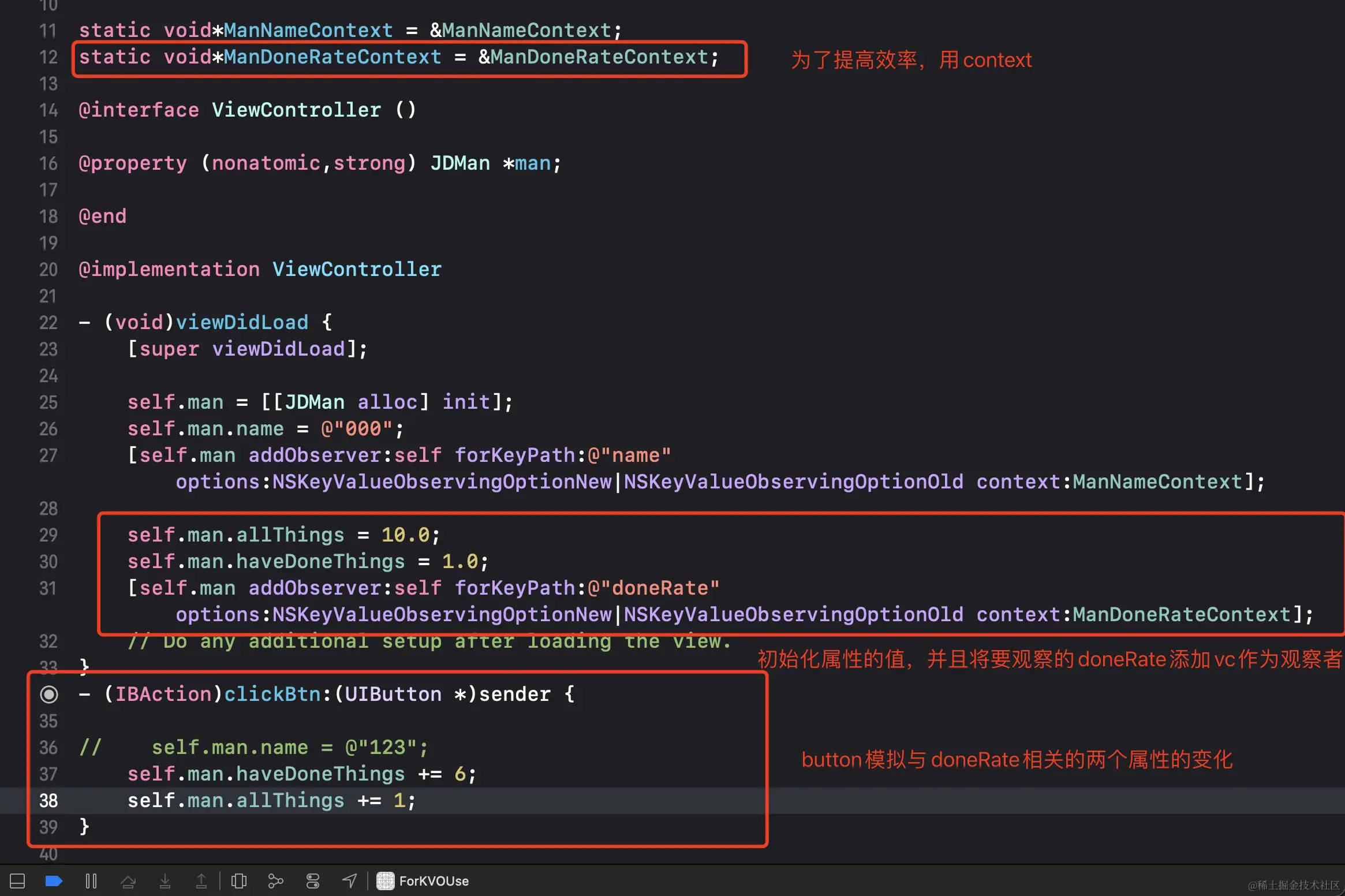This screenshot has width=1345, height=896.
Task: Step out of the current function
Action: (201, 880)
